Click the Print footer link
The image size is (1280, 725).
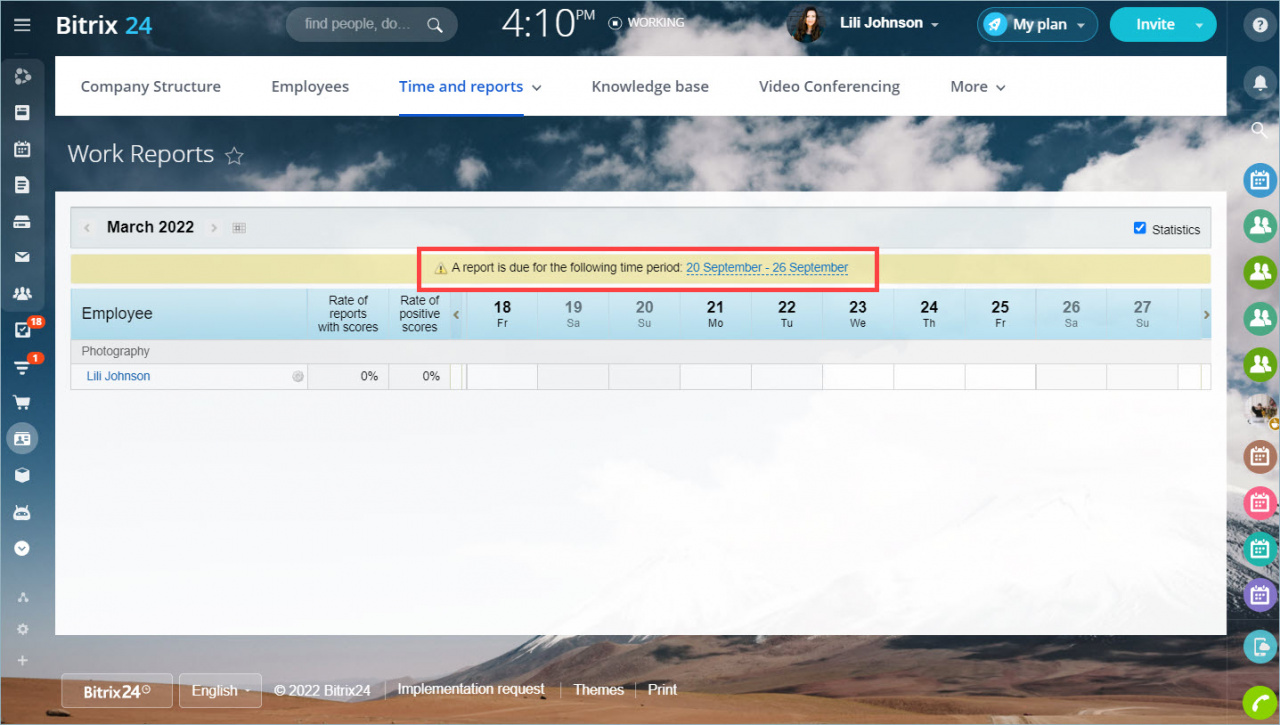[662, 689]
